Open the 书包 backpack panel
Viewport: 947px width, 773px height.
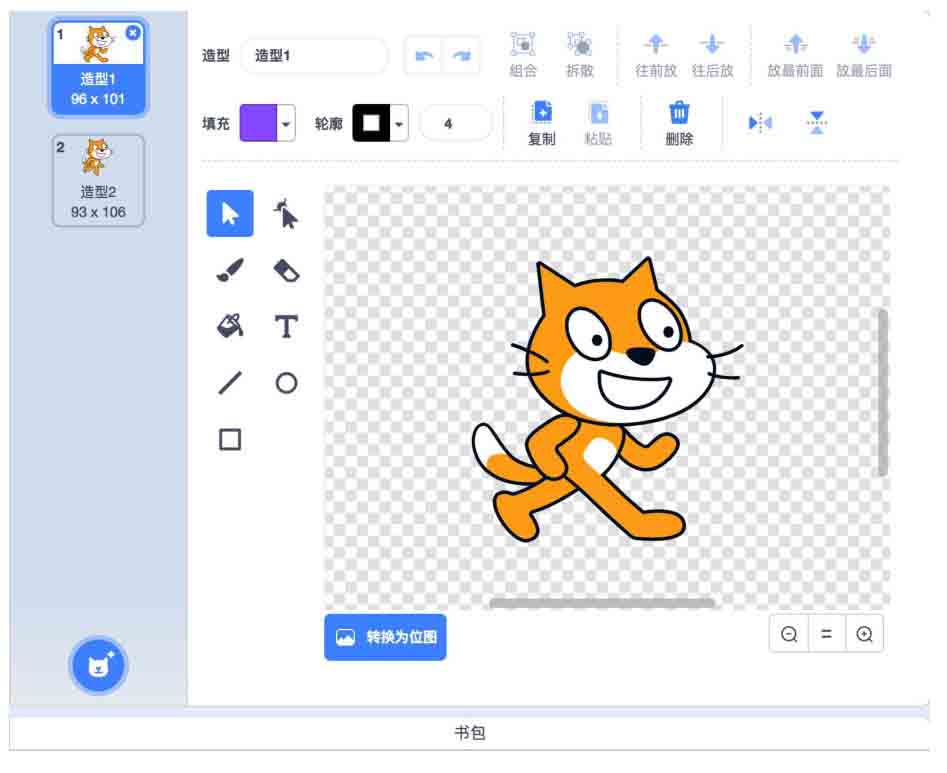coord(470,733)
